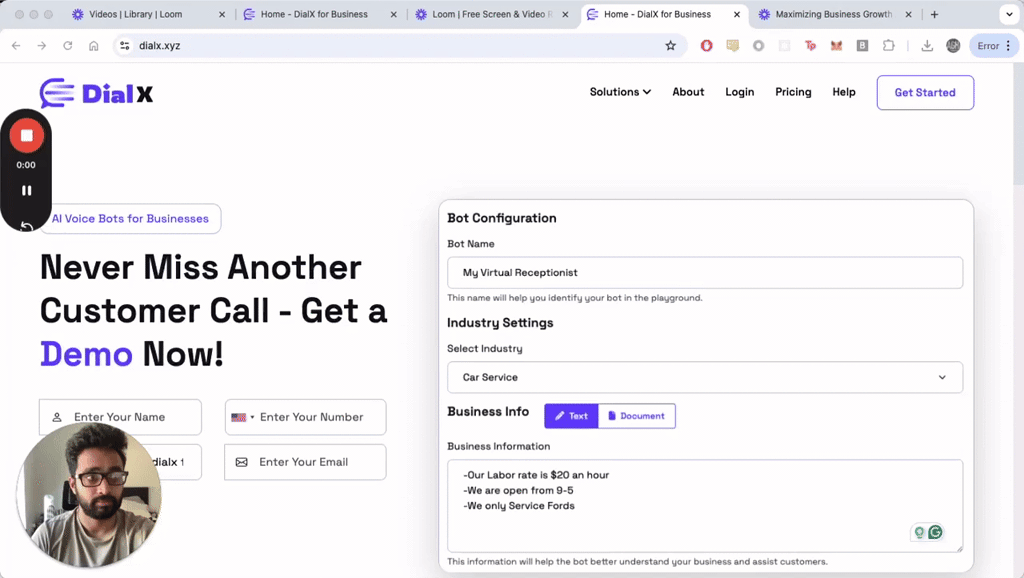Click the yellow note extension icon

(732, 46)
